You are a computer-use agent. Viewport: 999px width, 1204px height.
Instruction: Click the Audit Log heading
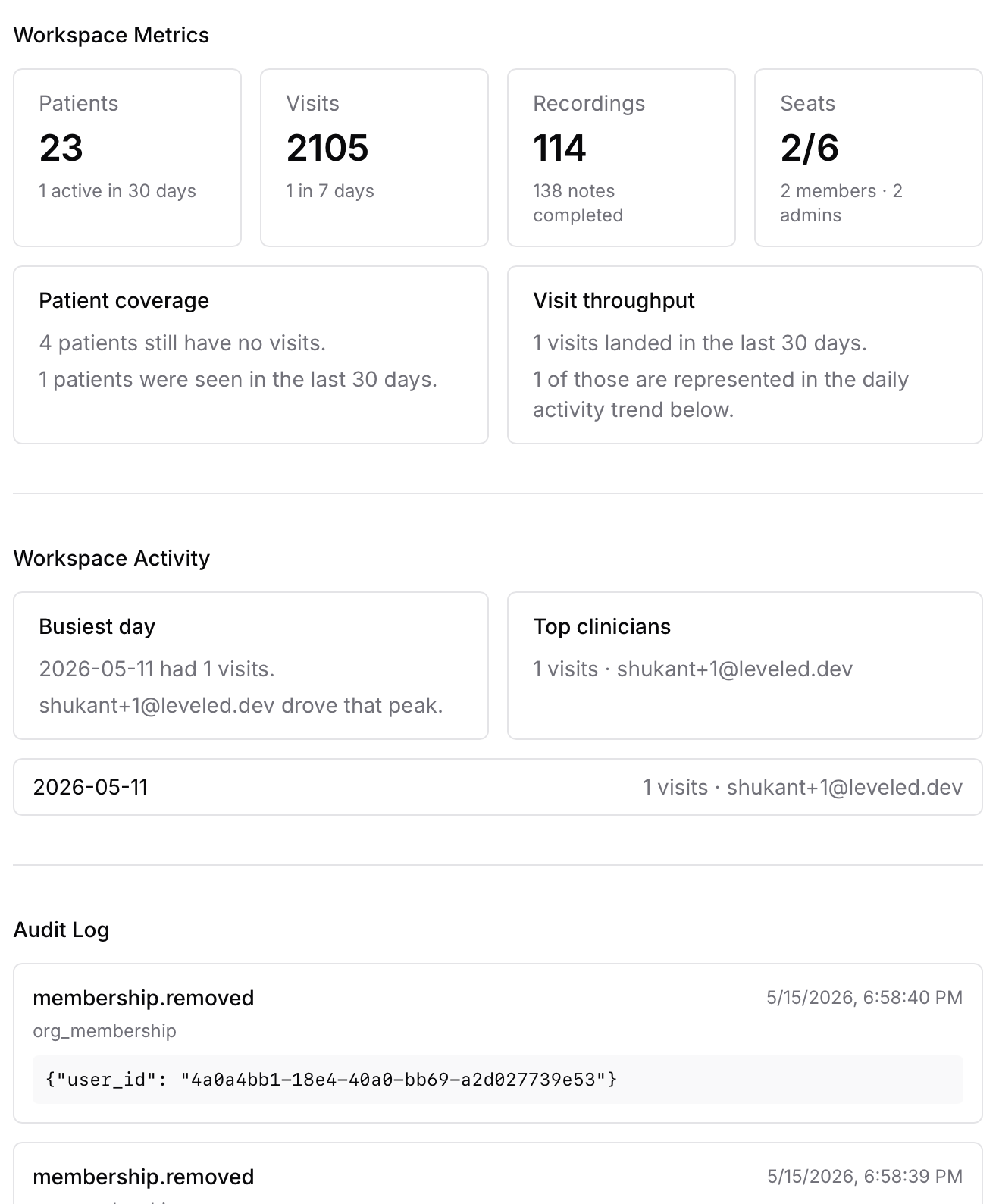click(61, 930)
